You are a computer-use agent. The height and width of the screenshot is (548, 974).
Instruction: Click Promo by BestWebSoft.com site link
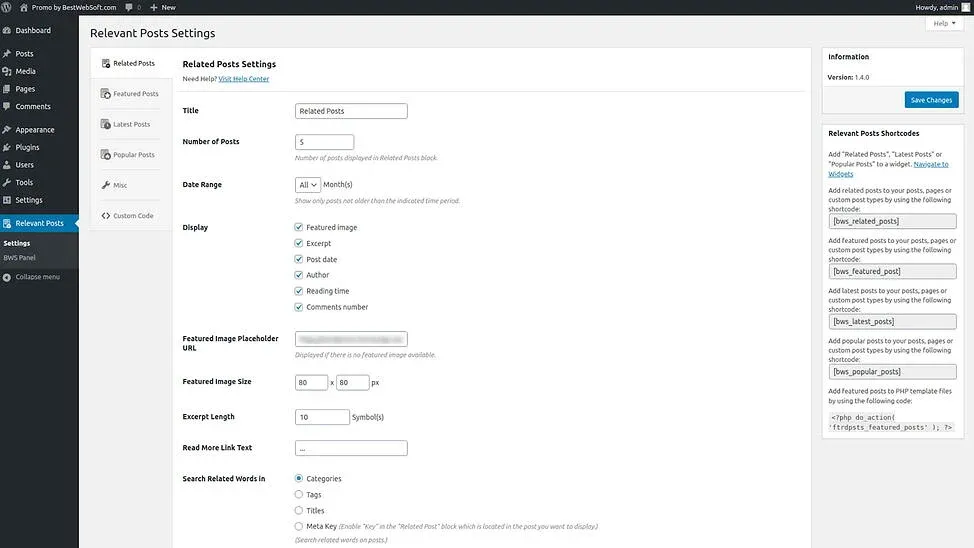click(74, 7)
